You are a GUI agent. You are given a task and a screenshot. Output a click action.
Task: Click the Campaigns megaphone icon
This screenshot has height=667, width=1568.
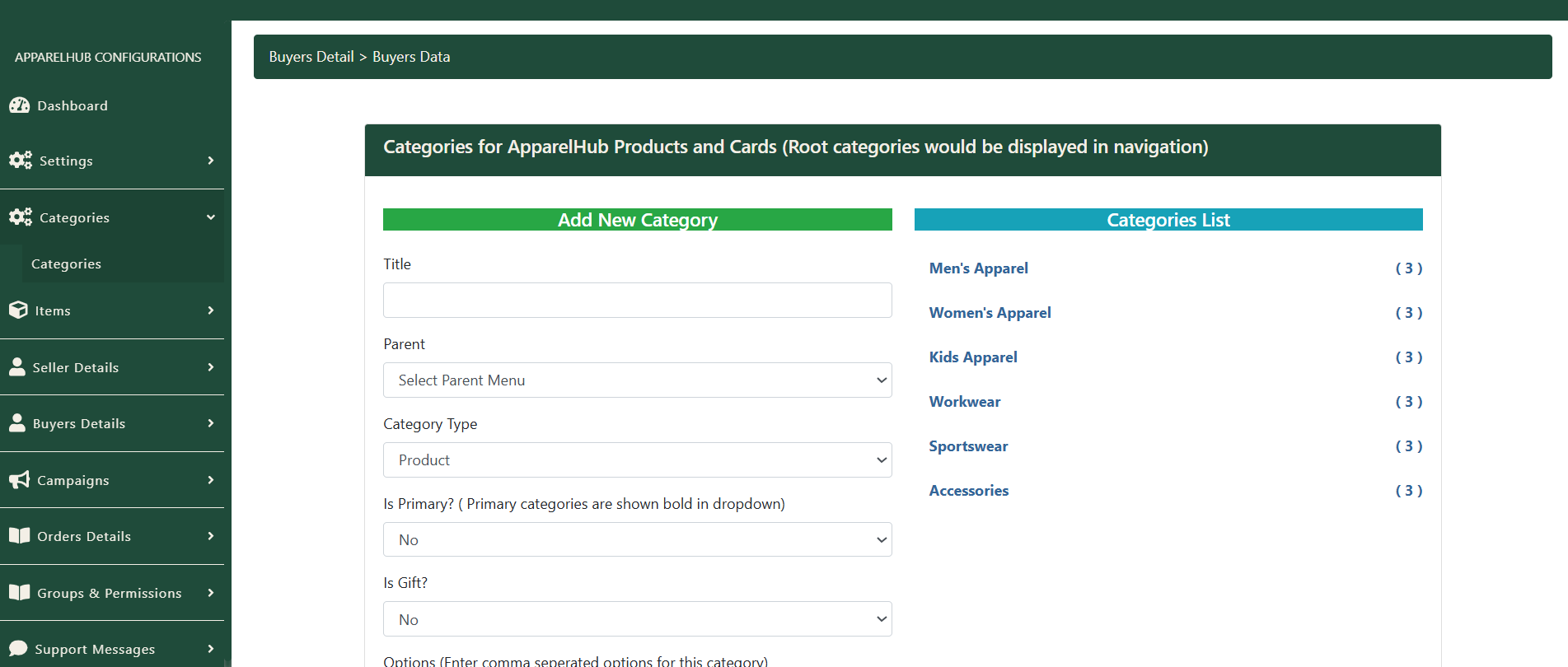coord(19,479)
